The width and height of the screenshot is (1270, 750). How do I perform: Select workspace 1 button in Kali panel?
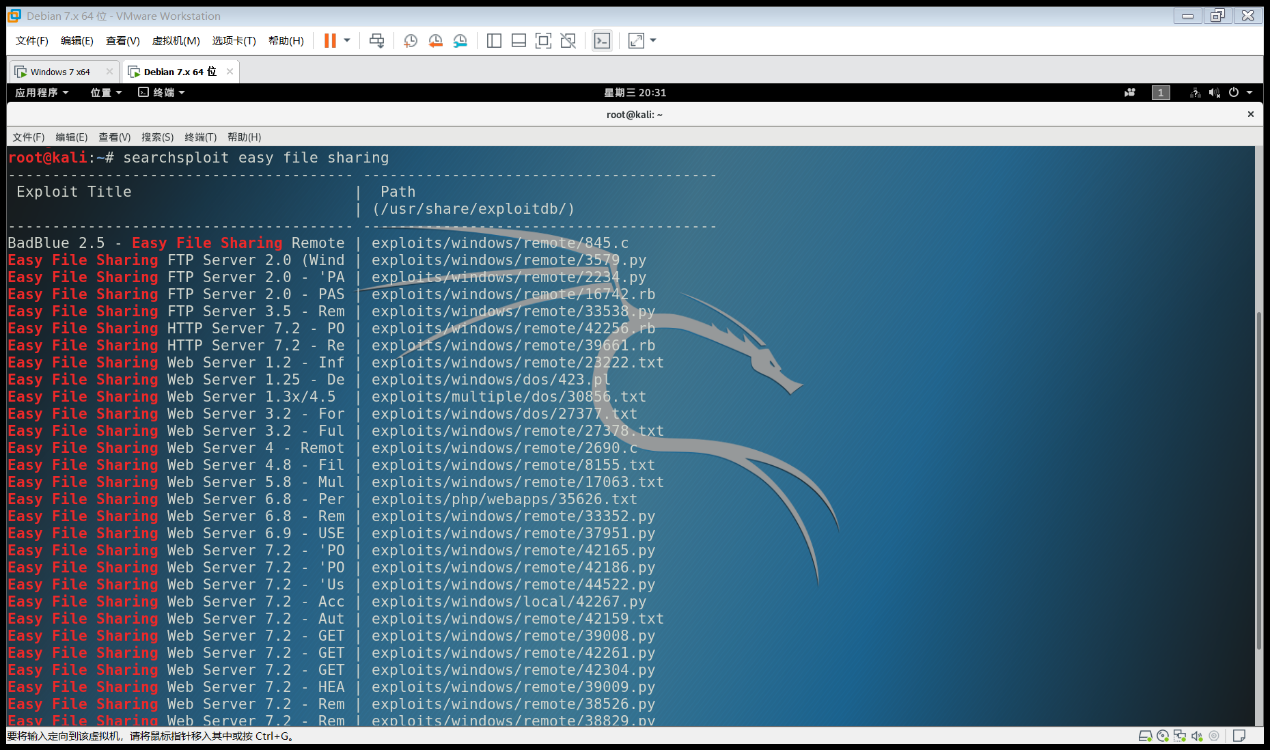pyautogui.click(x=1161, y=92)
